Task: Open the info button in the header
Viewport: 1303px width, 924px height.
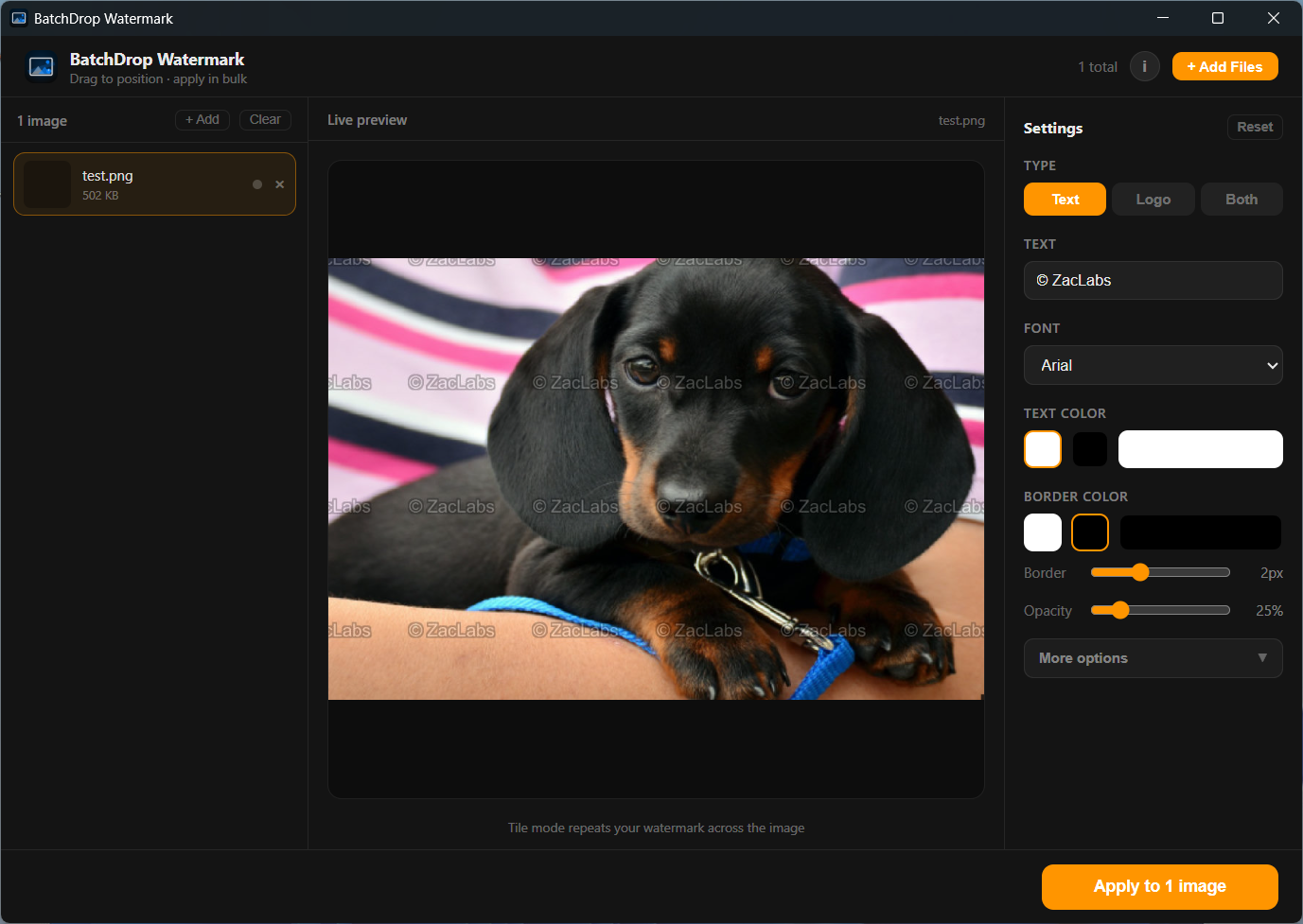Action: point(1144,66)
